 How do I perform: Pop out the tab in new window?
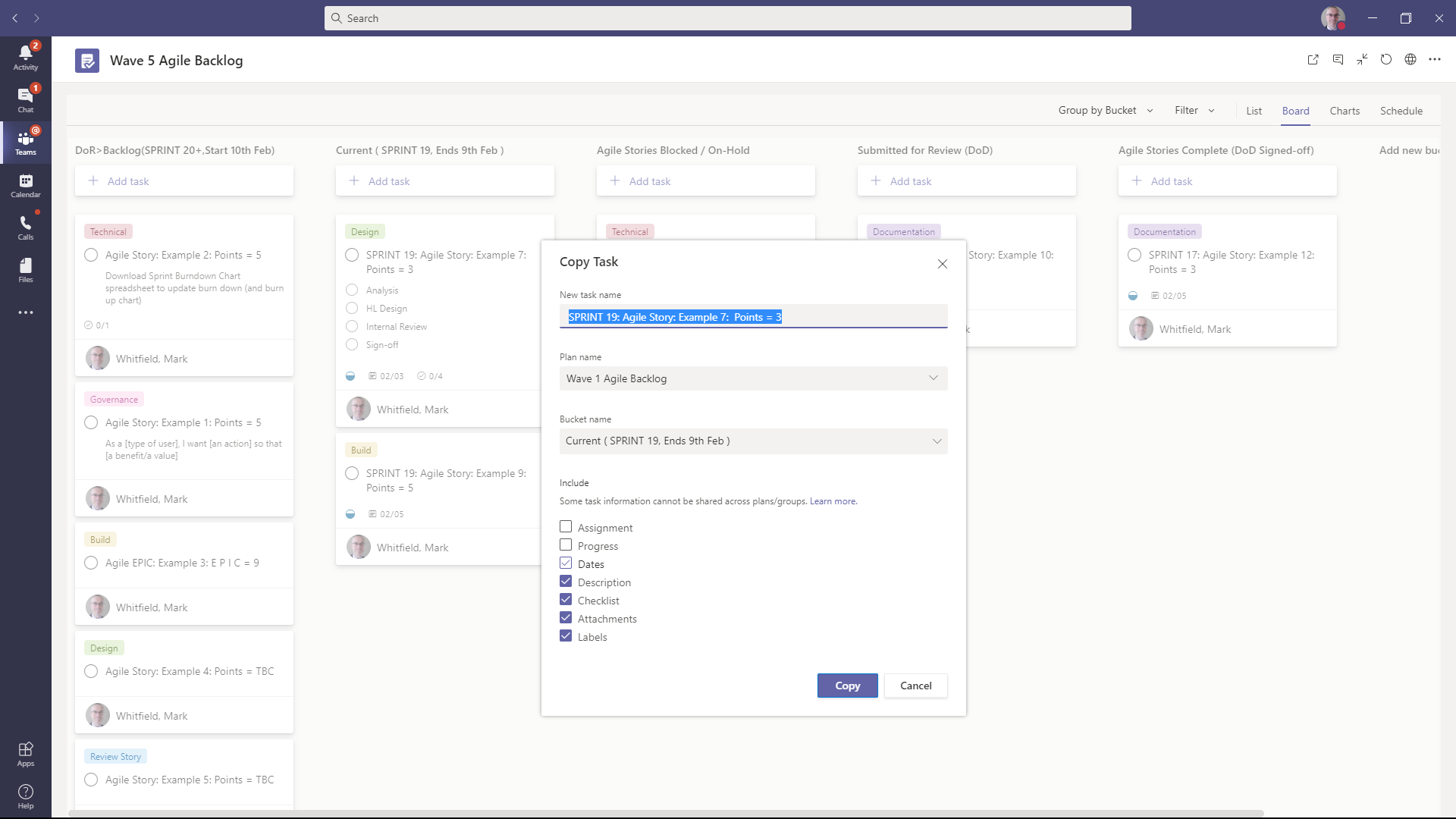click(1313, 60)
